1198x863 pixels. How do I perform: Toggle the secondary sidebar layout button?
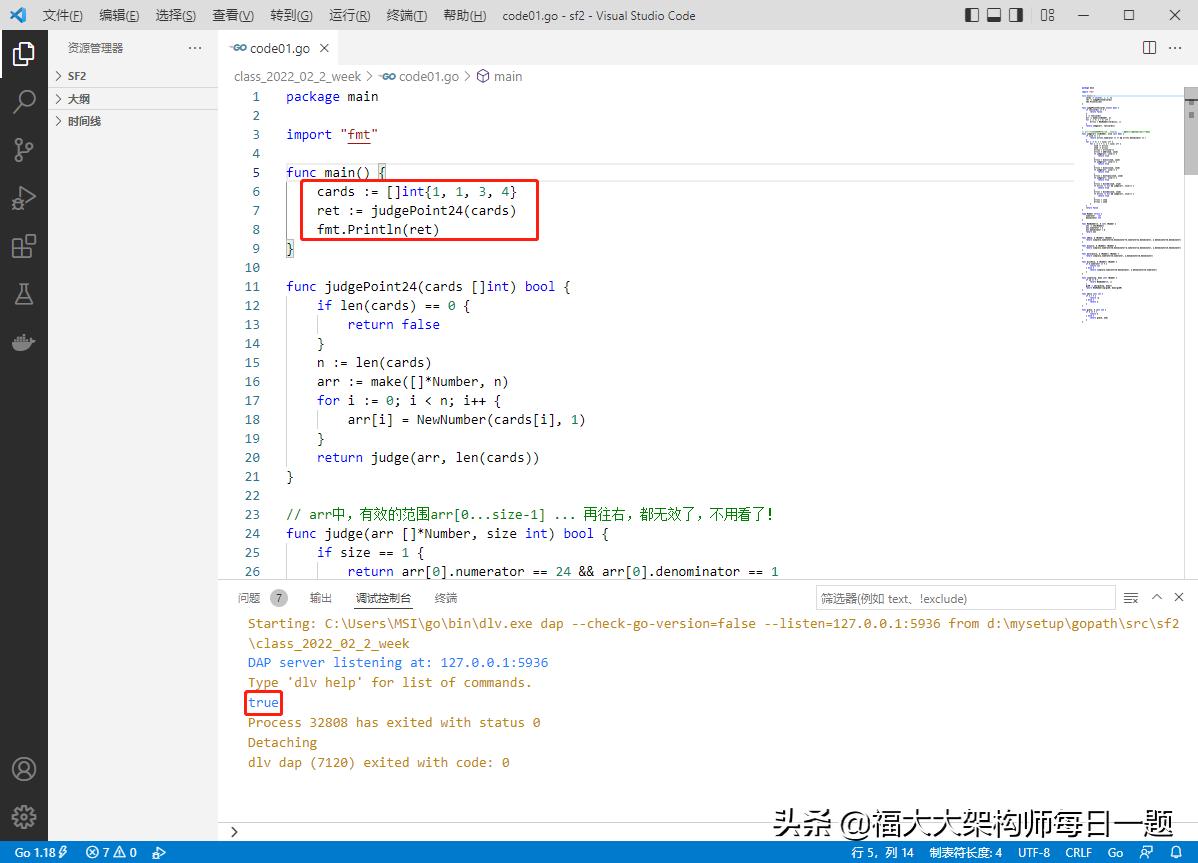click(x=1016, y=15)
